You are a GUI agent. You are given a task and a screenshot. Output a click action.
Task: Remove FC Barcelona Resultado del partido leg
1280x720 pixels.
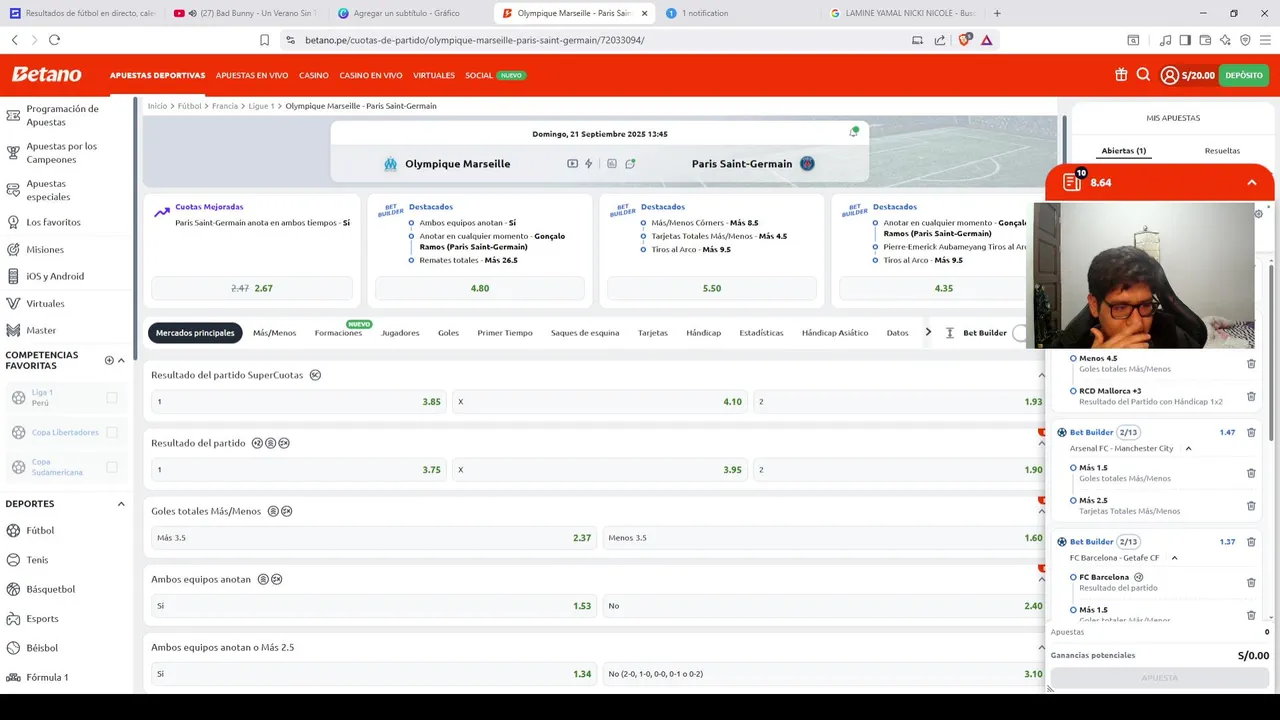[1251, 582]
